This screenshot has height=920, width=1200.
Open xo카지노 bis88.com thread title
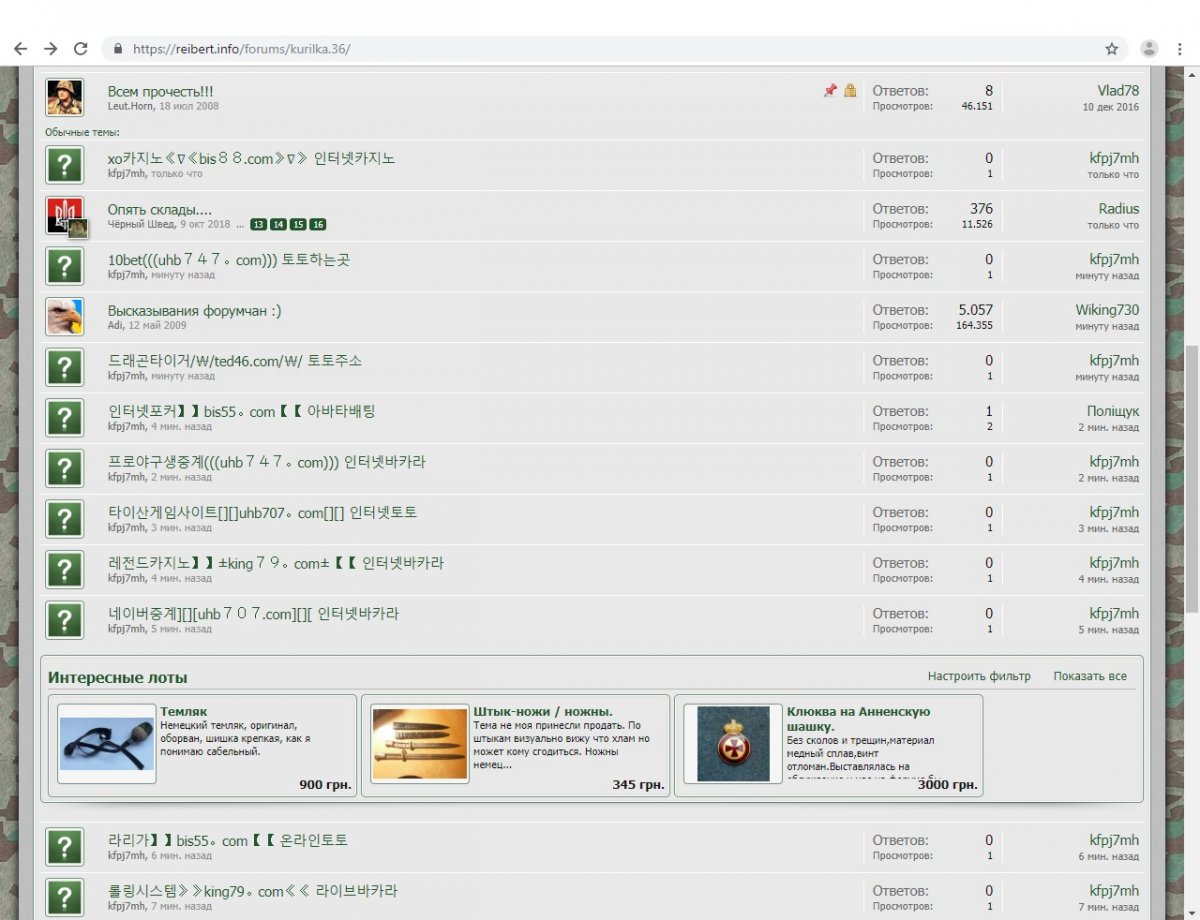pyautogui.click(x=251, y=158)
